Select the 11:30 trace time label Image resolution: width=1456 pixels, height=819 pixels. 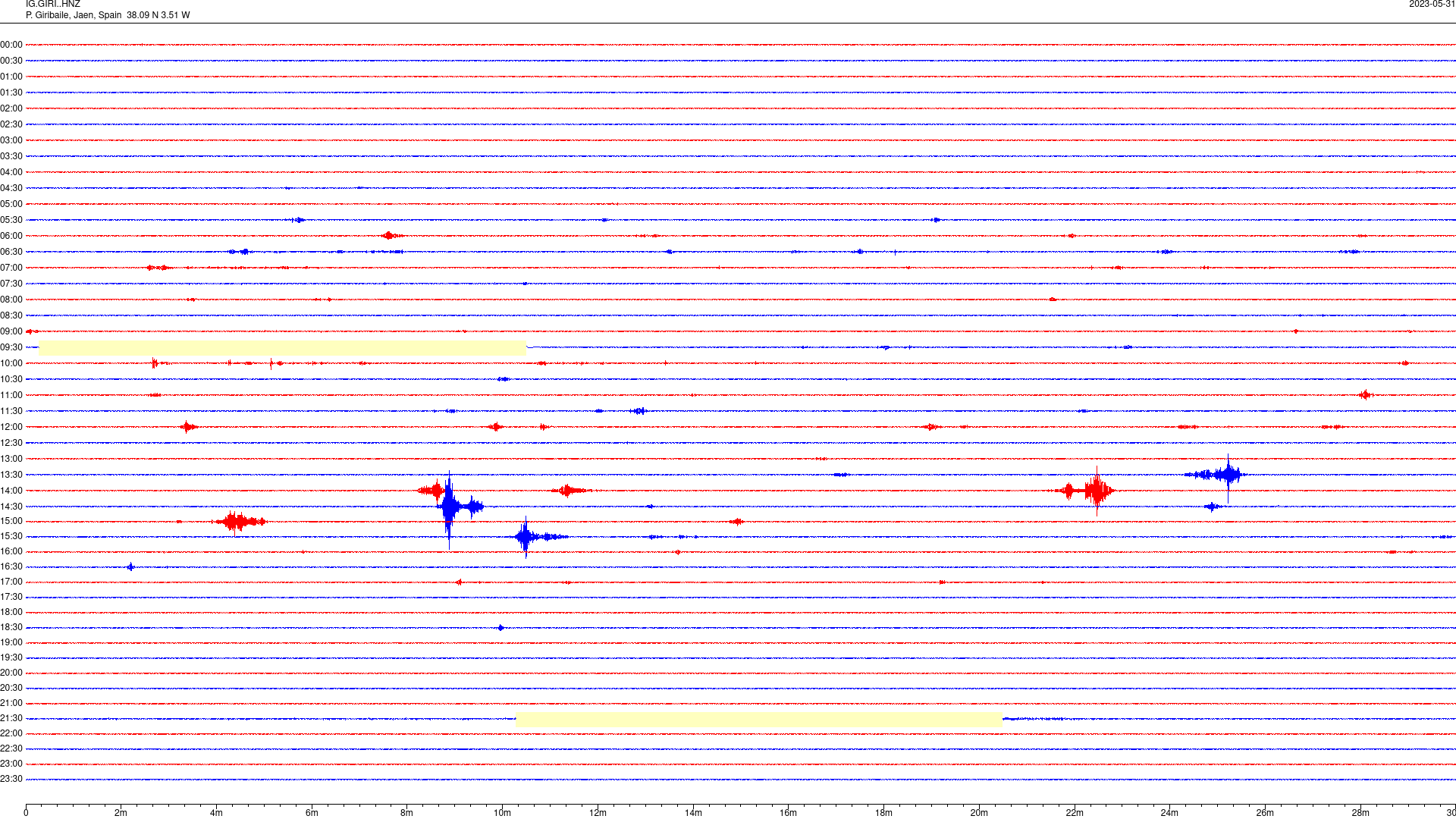[x=11, y=411]
